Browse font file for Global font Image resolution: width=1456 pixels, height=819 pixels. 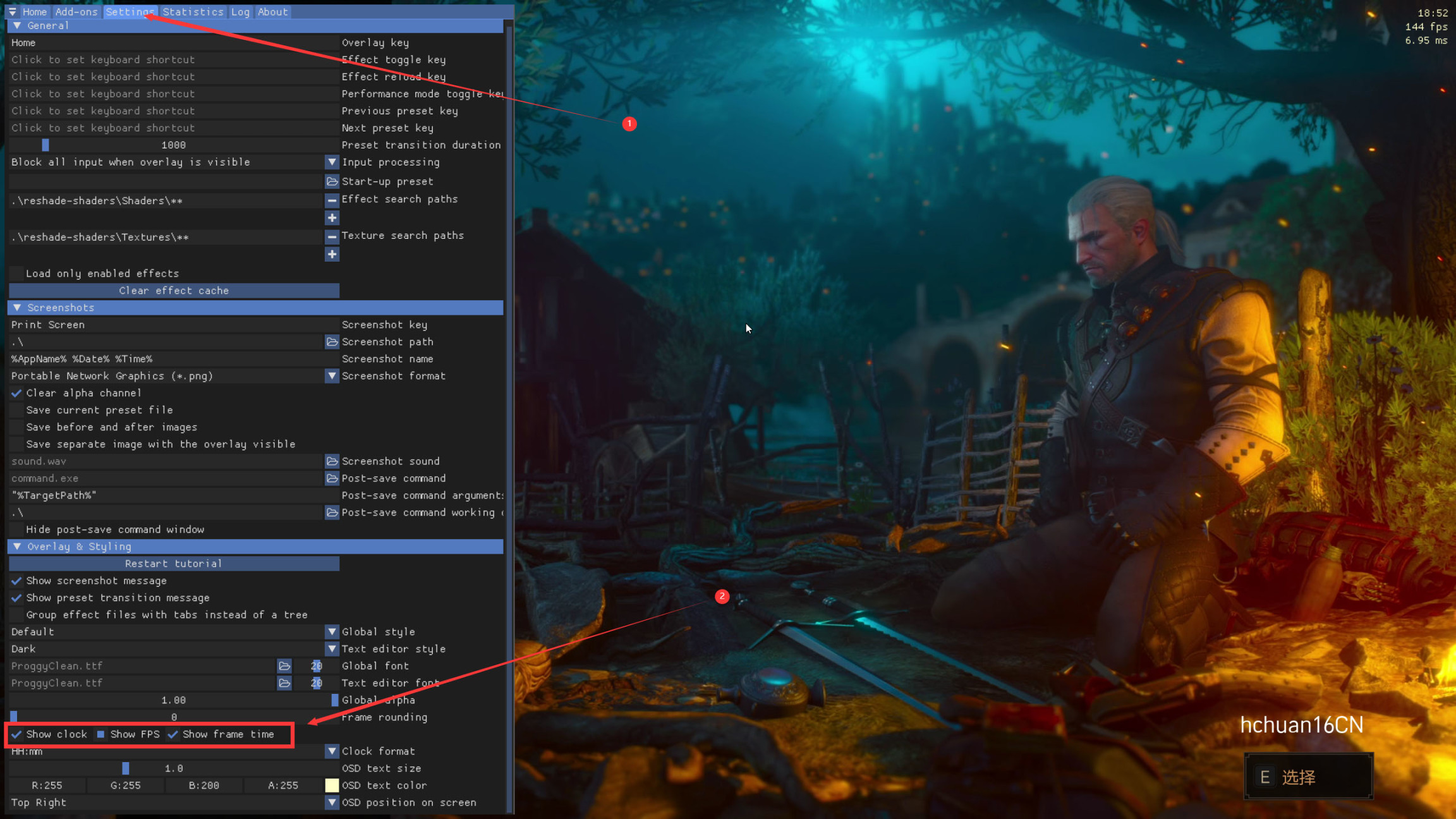[x=284, y=666]
